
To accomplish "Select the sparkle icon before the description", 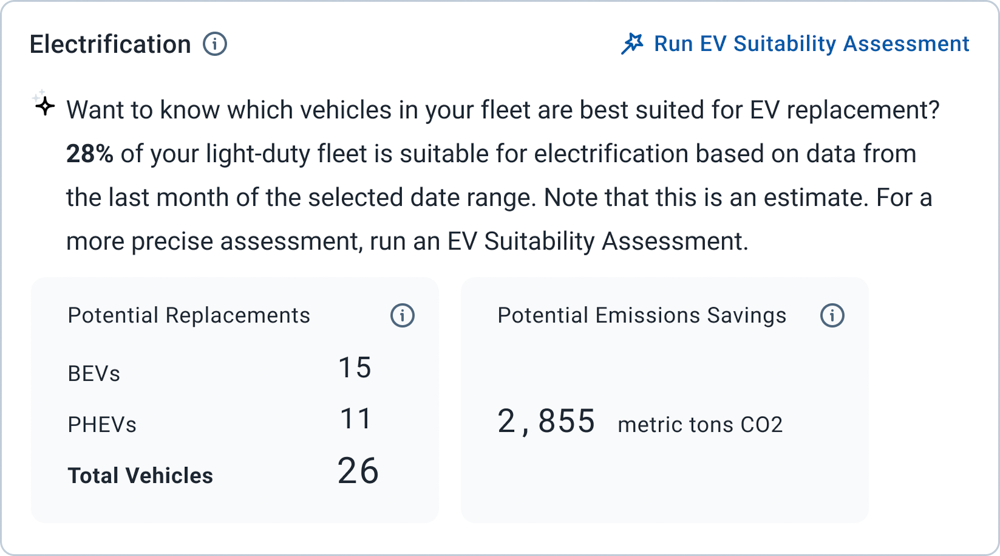I will click(x=44, y=105).
